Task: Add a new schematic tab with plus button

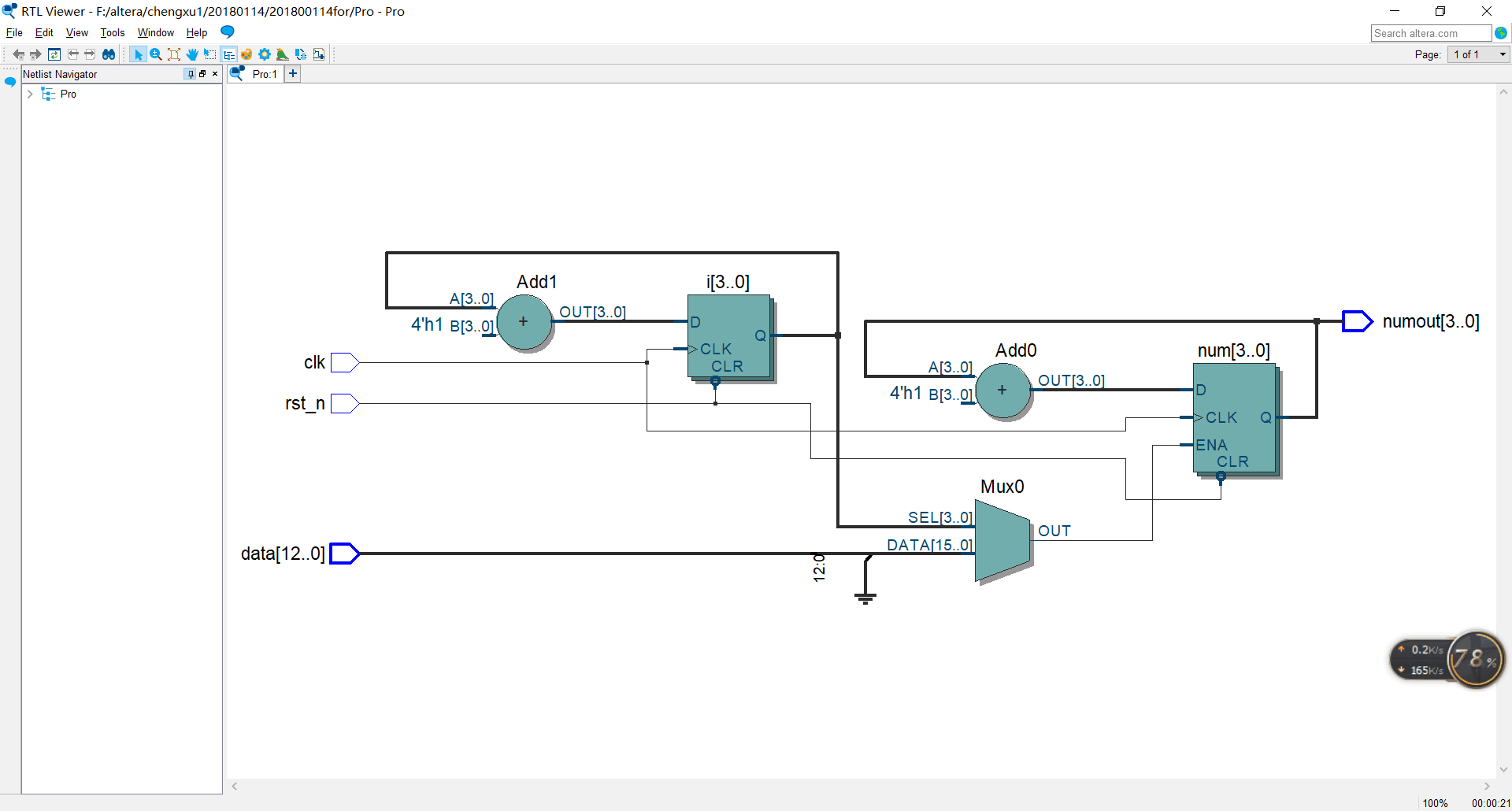Action: [293, 73]
